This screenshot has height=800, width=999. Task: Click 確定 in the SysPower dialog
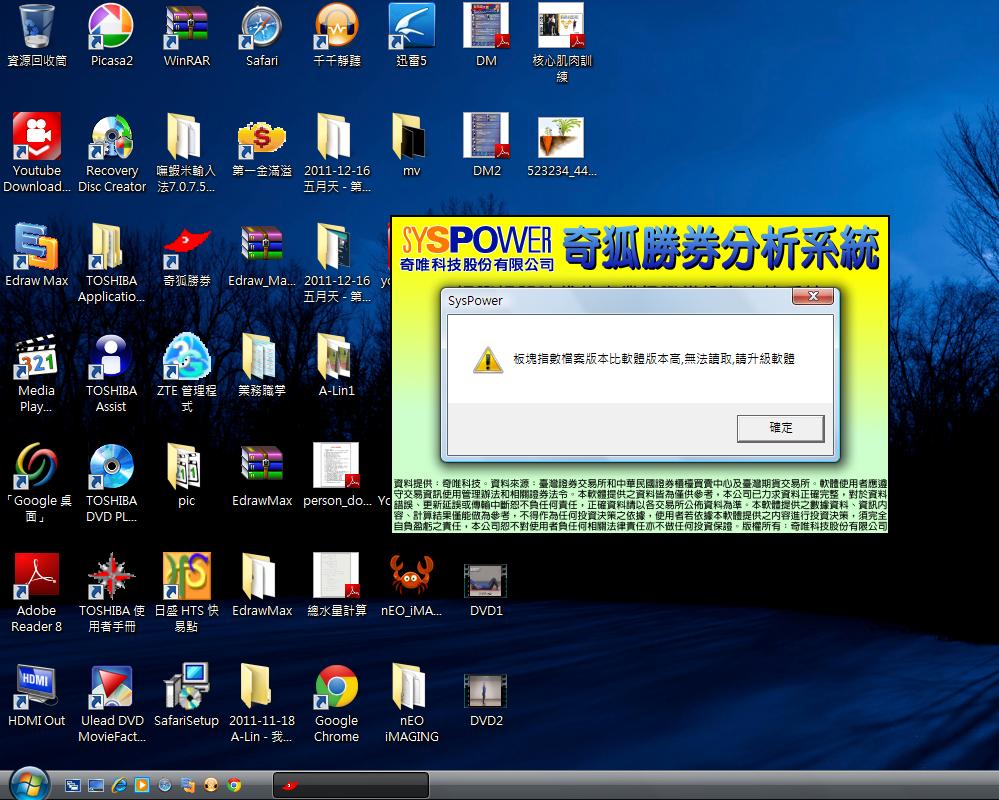click(x=780, y=428)
